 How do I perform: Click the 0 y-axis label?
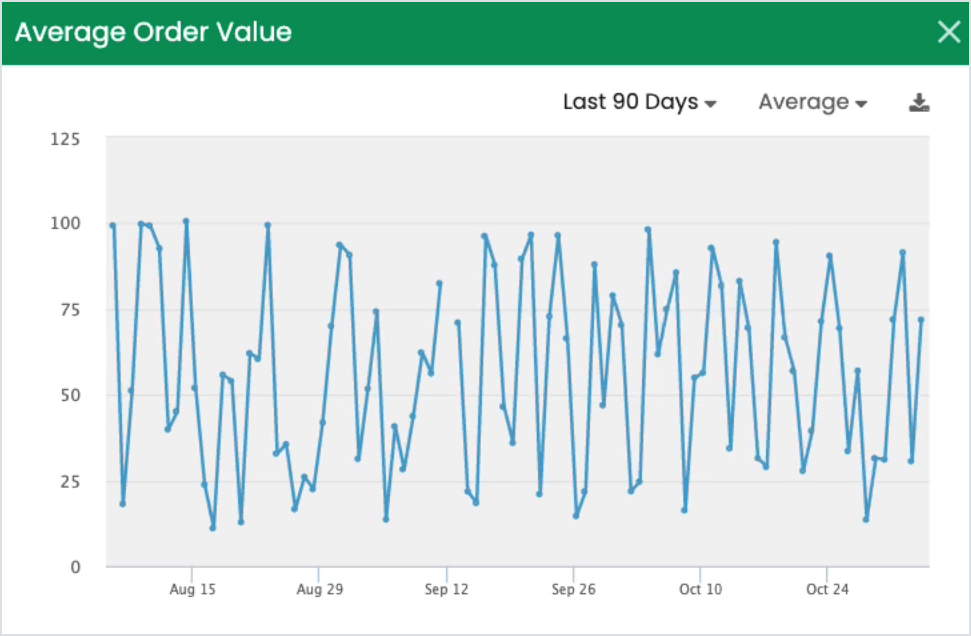click(73, 567)
